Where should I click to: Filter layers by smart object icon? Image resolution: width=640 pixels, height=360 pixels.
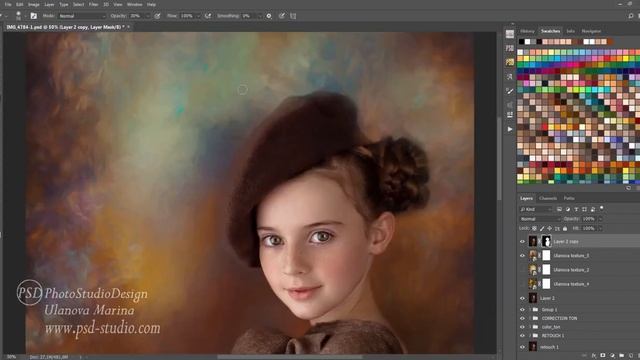[x=593, y=209]
